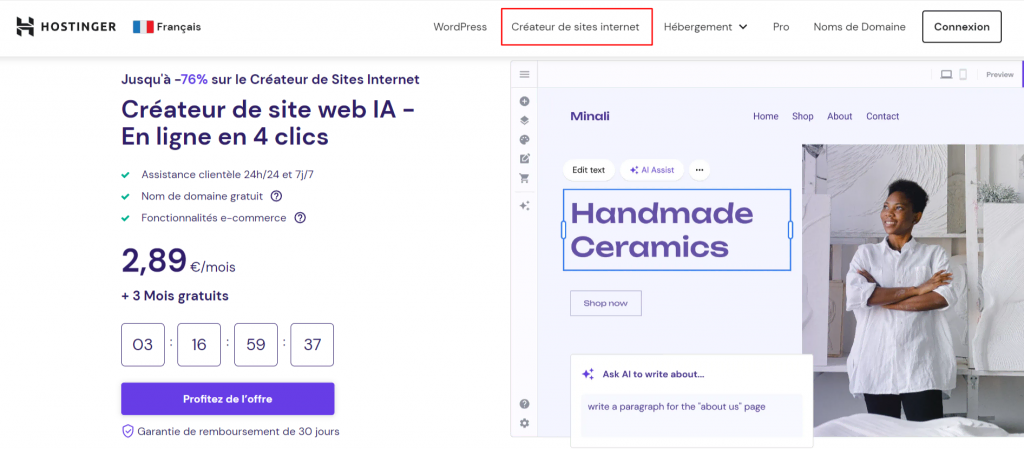1024x449 pixels.
Task: Open the editor hamburger menu
Action: (x=524, y=74)
